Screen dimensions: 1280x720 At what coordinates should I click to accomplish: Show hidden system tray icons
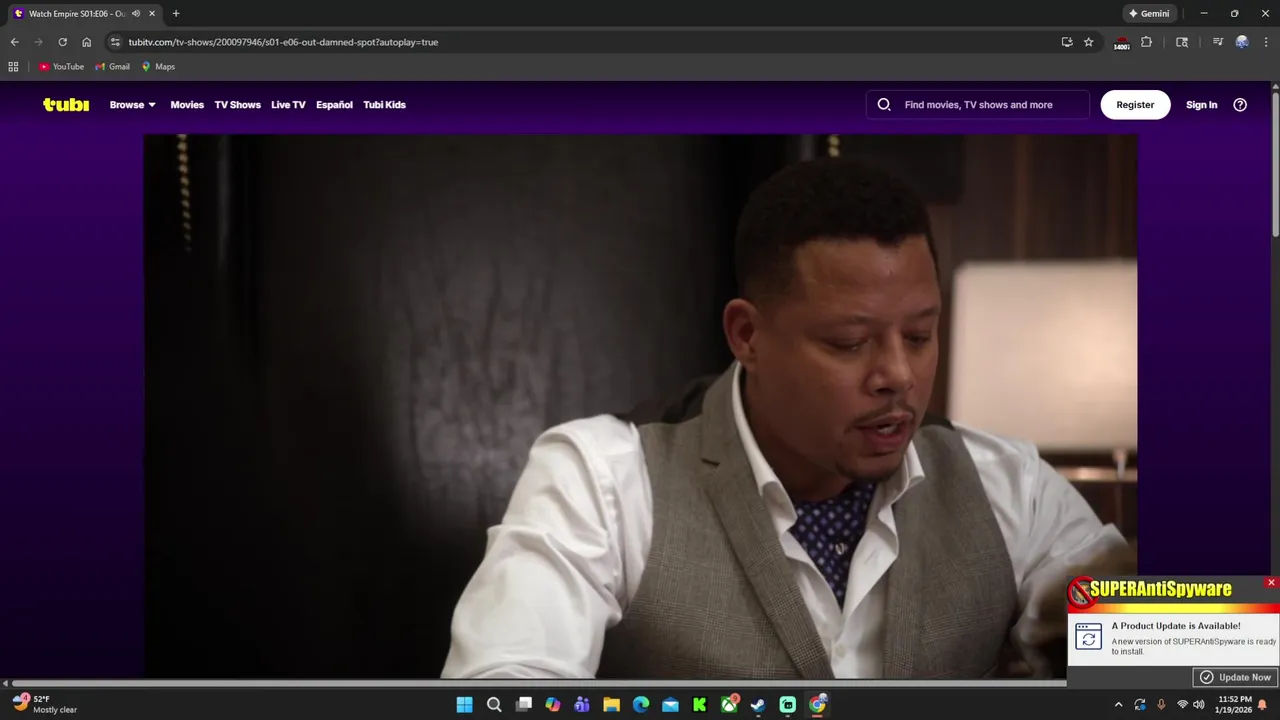coord(1118,705)
